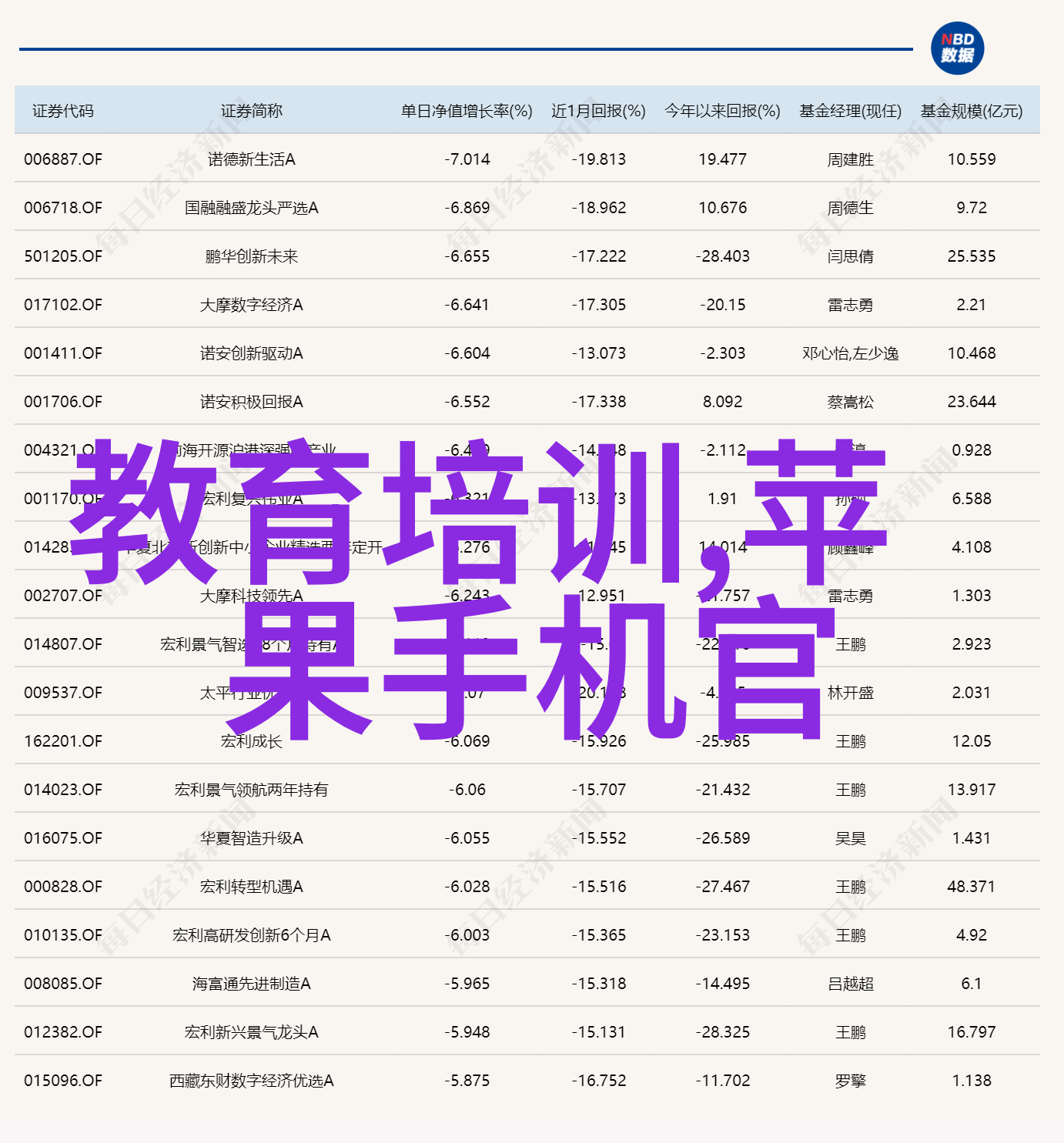Click the NBD数据 logo badge

pyautogui.click(x=957, y=48)
